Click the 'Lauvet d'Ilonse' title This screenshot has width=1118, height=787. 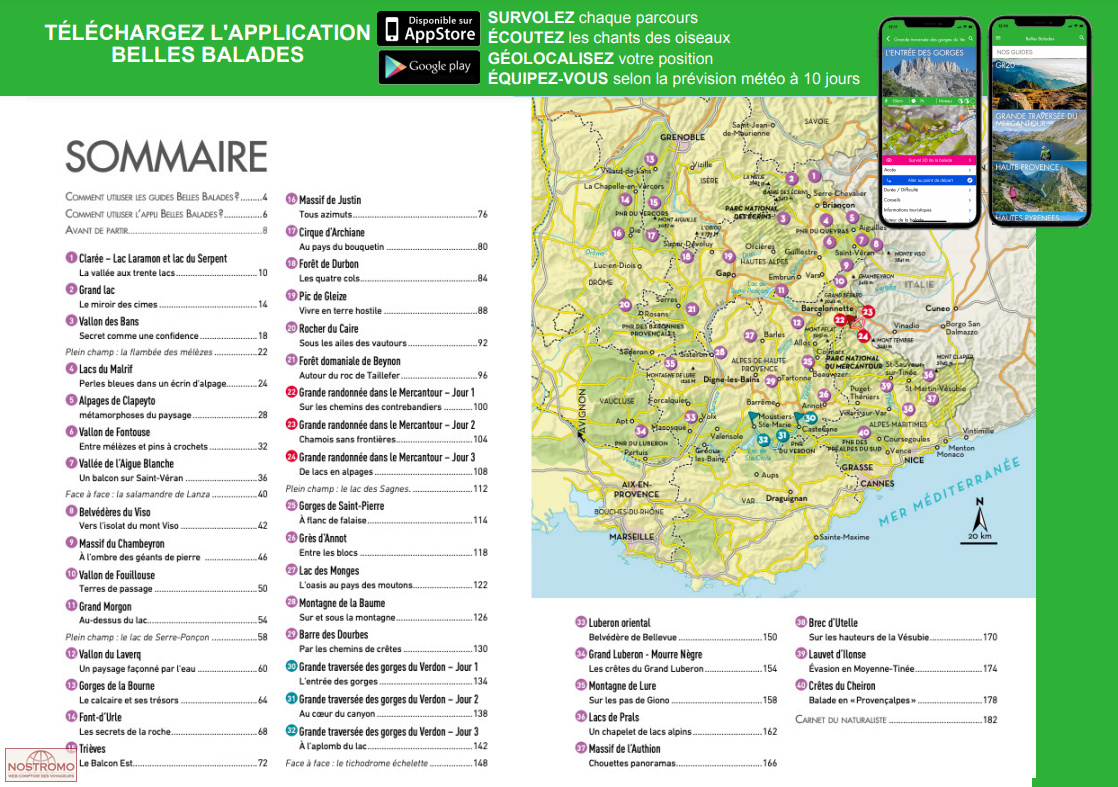point(837,654)
